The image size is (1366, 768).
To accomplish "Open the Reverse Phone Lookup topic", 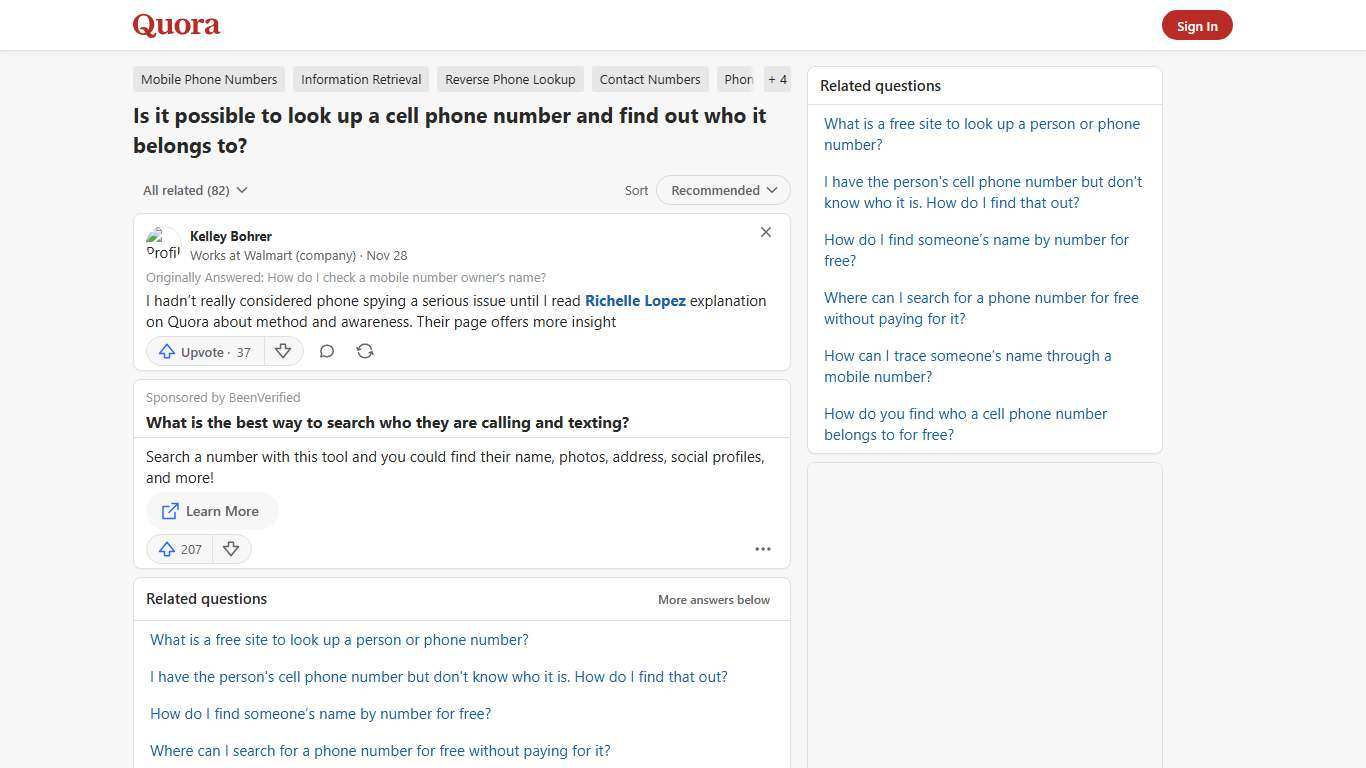I will point(510,79).
